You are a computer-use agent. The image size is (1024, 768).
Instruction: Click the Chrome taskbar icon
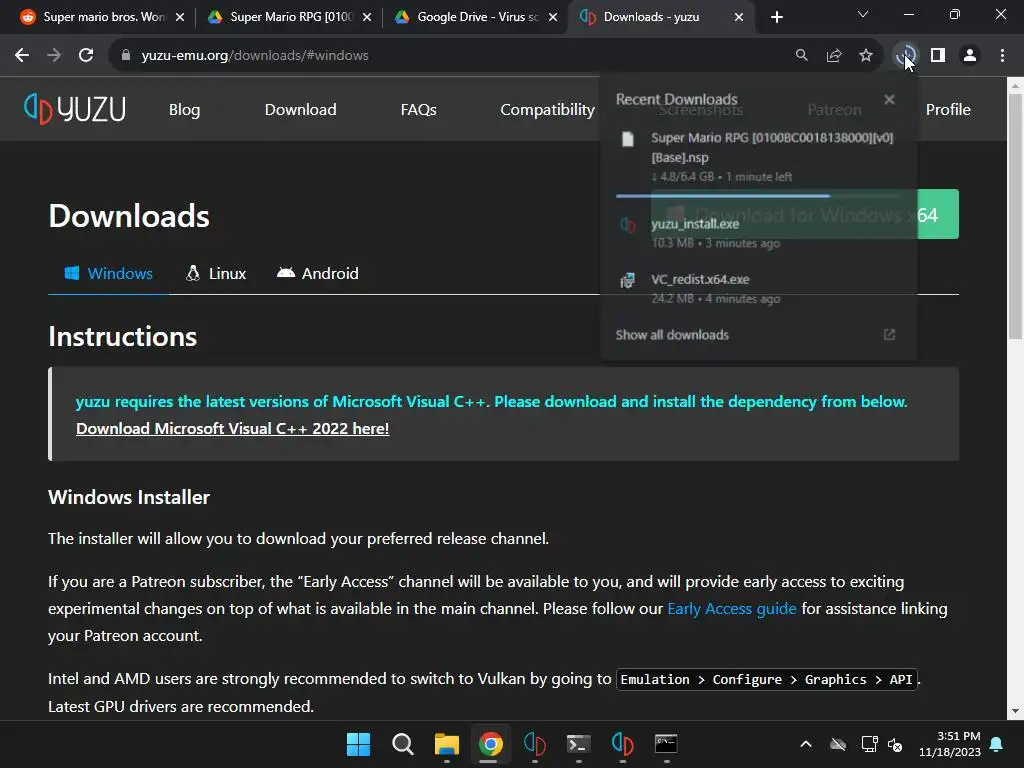pyautogui.click(x=490, y=744)
